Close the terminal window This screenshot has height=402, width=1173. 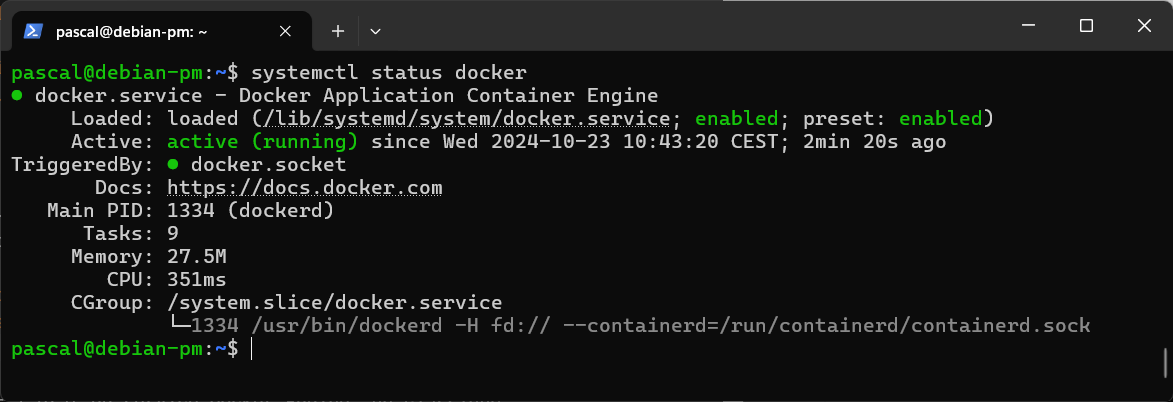pyautogui.click(x=1143, y=25)
